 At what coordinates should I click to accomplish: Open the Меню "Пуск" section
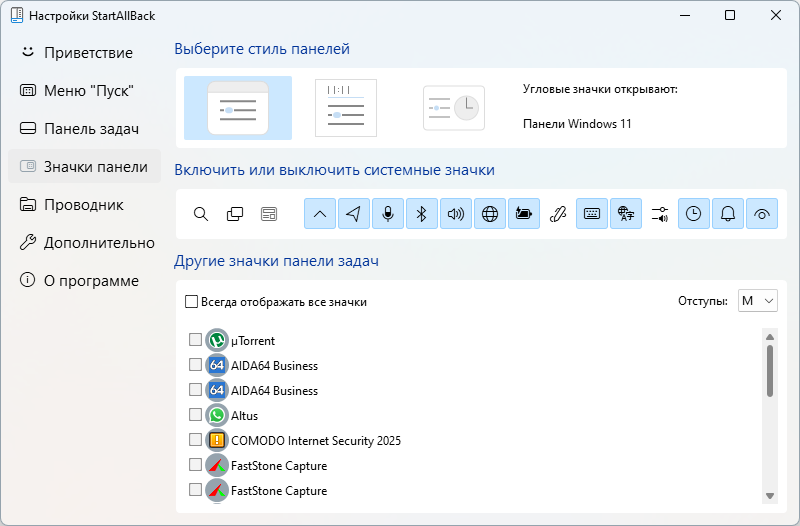pyautogui.click(x=84, y=91)
